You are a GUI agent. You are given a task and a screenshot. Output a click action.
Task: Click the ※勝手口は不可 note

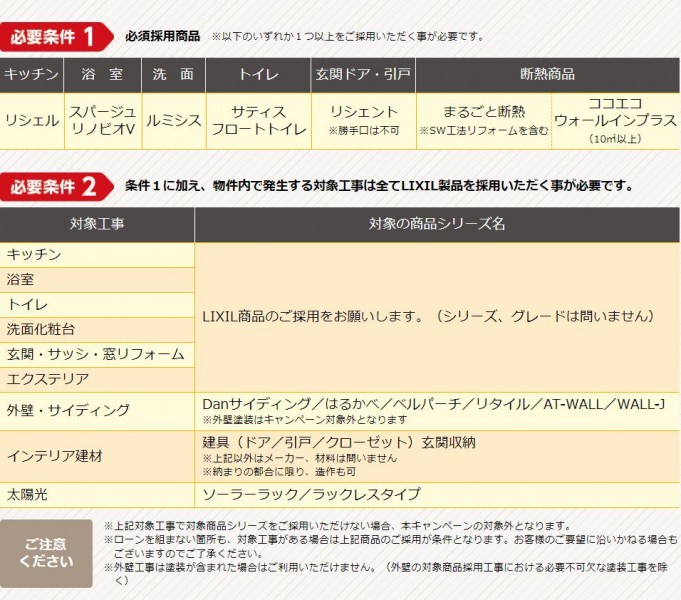coord(364,130)
